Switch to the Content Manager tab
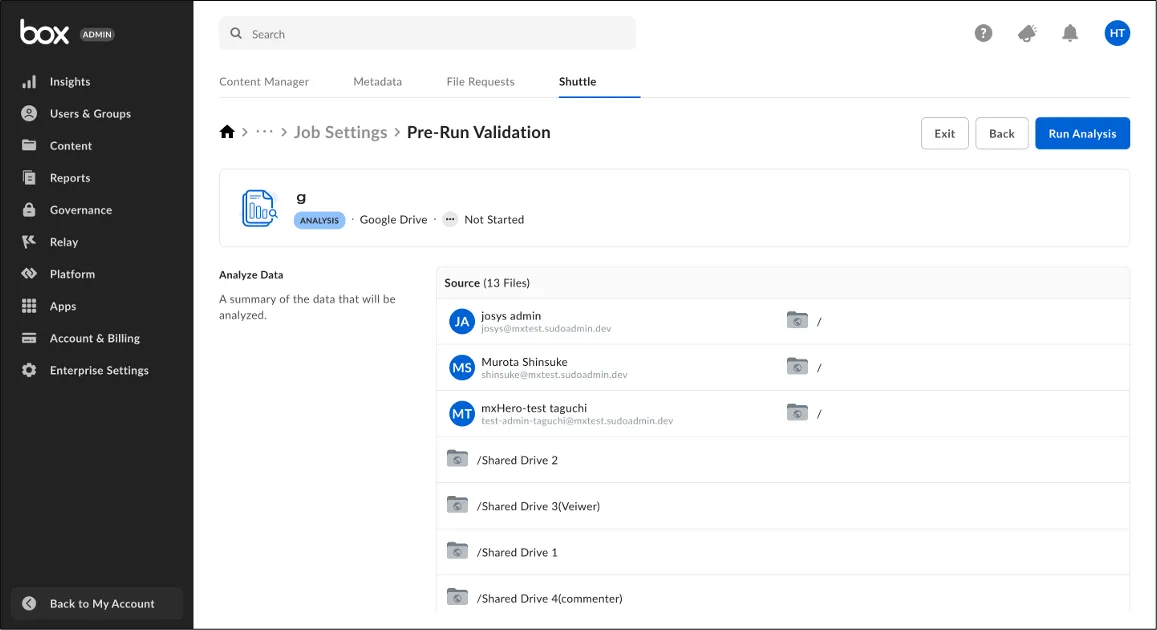This screenshot has height=630, width=1157. point(264,82)
